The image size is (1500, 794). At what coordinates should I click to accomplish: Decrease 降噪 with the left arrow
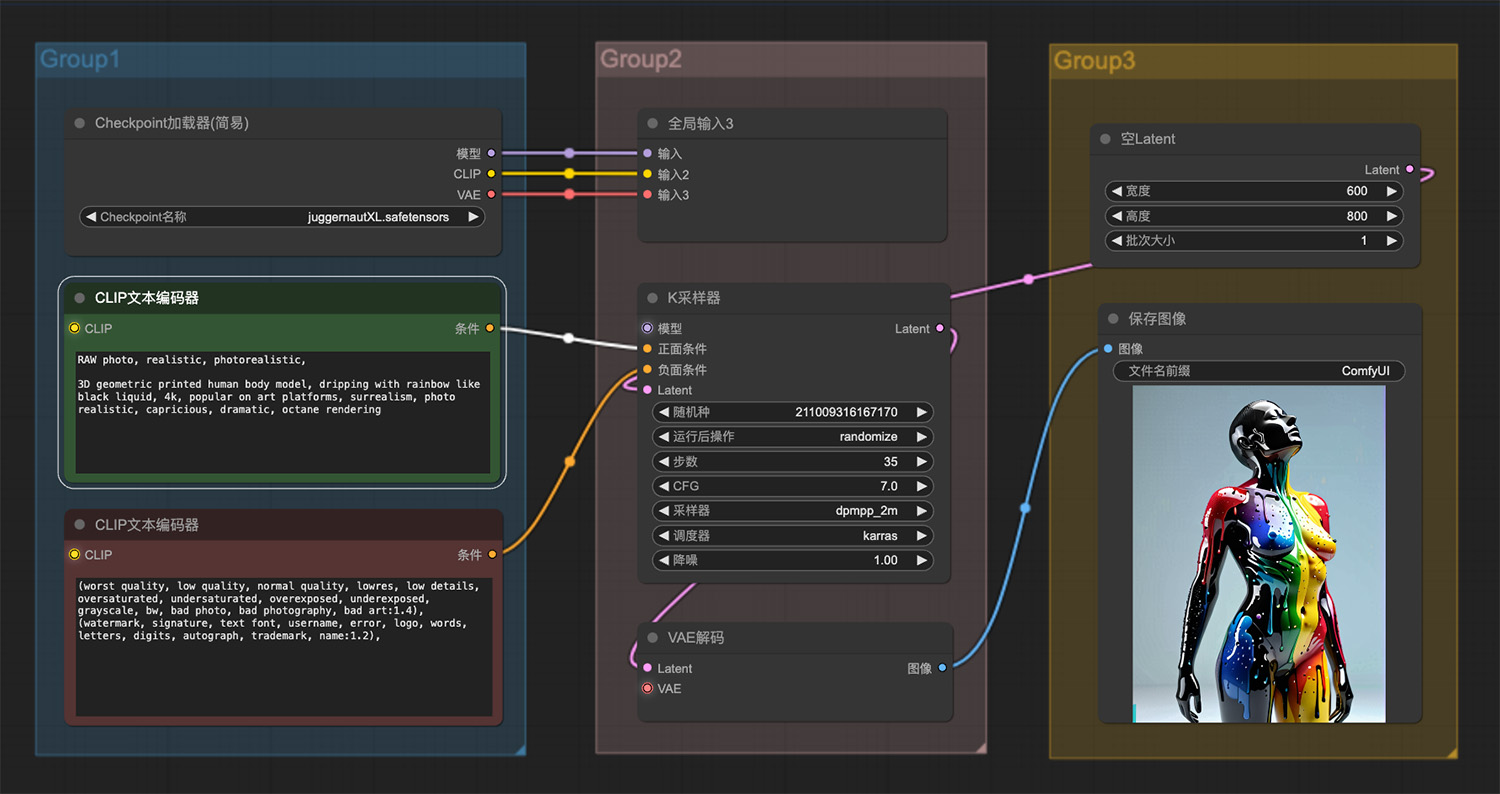(x=664, y=560)
